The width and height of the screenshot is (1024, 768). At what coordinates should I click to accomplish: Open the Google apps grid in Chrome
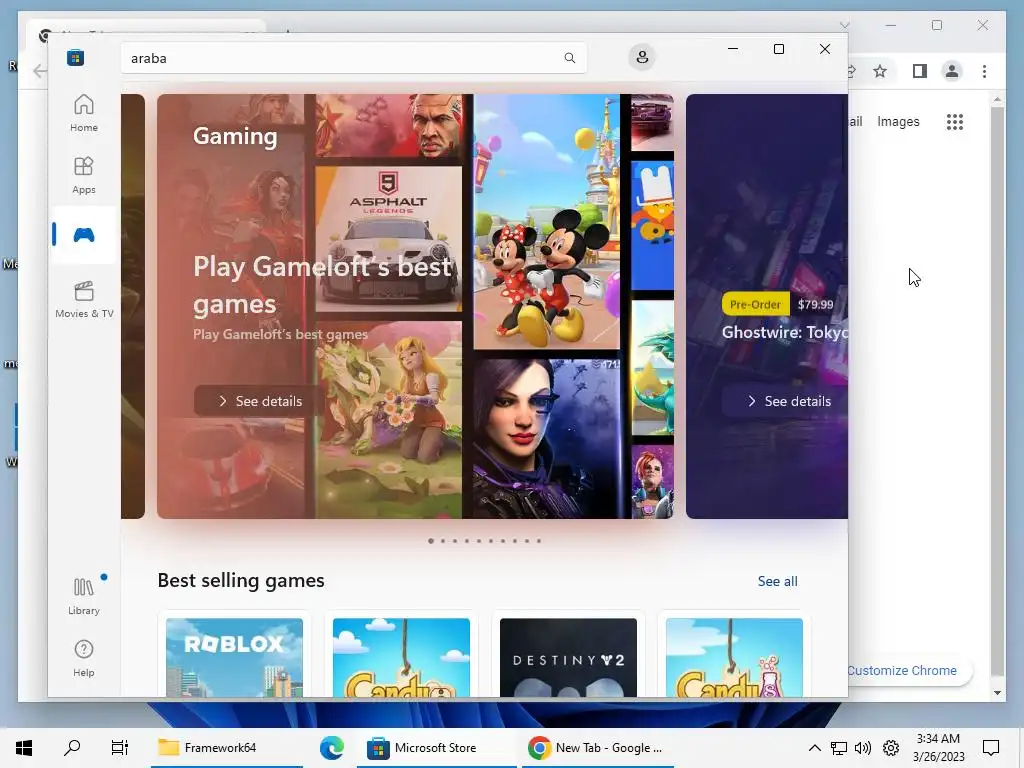pyautogui.click(x=955, y=121)
